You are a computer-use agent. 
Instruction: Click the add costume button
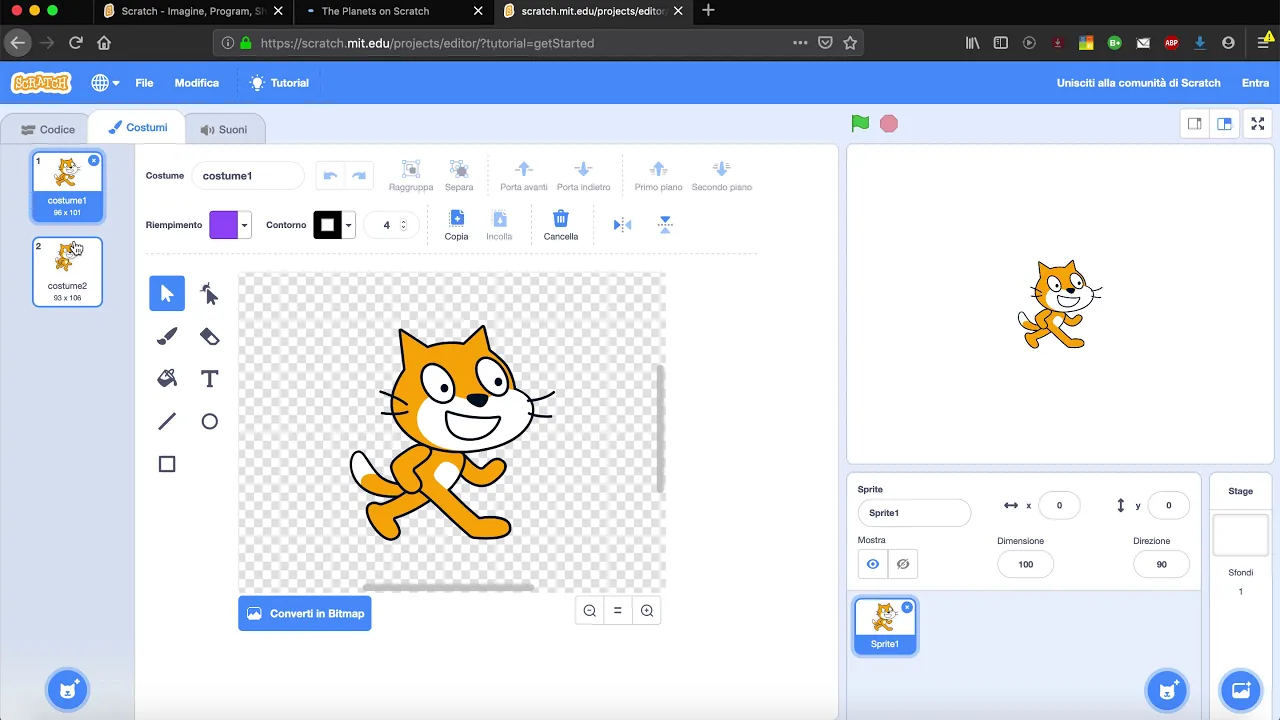click(68, 690)
